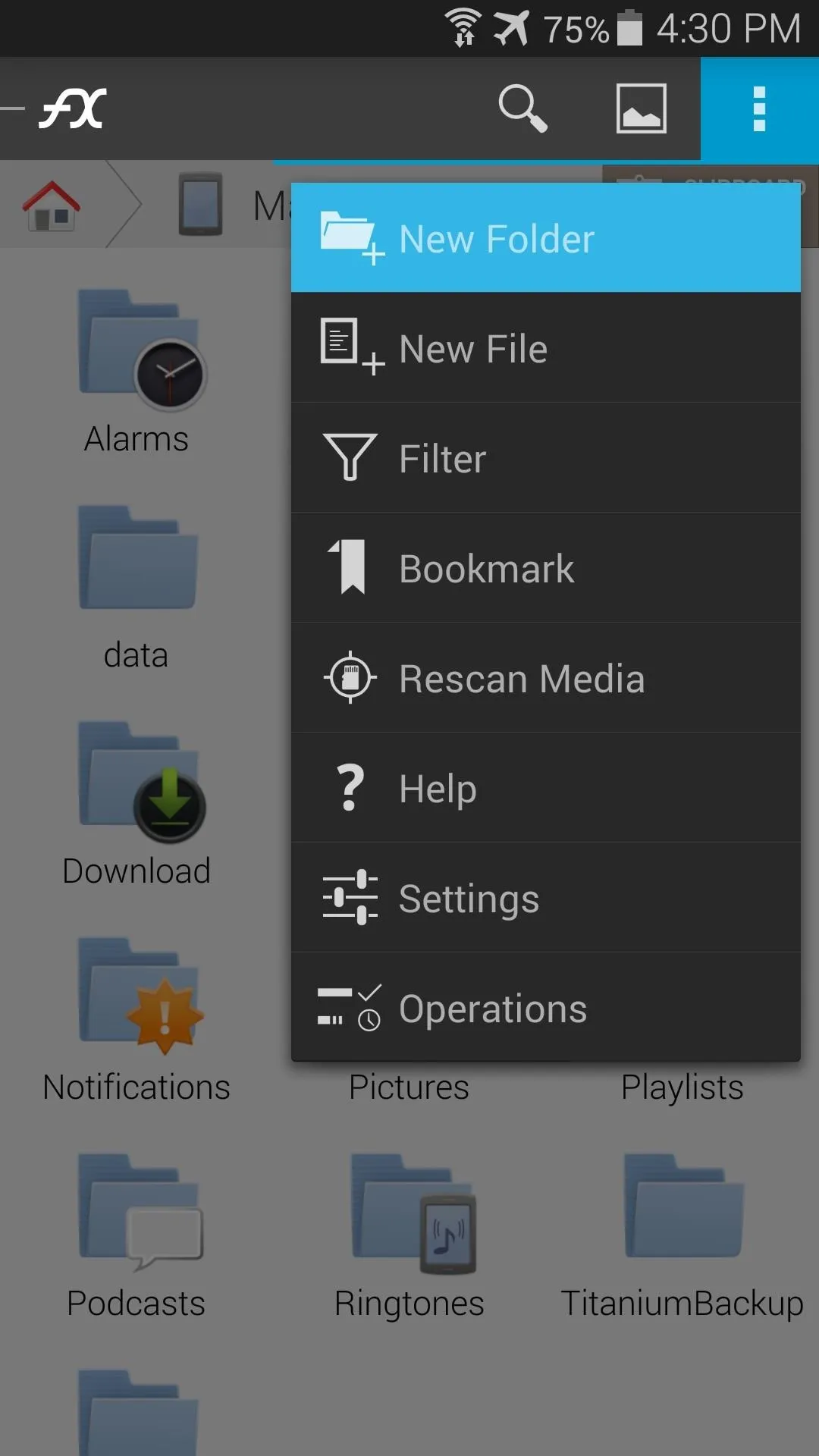Image resolution: width=819 pixels, height=1456 pixels.
Task: Click the Ringtones label text
Action: [409, 1304]
